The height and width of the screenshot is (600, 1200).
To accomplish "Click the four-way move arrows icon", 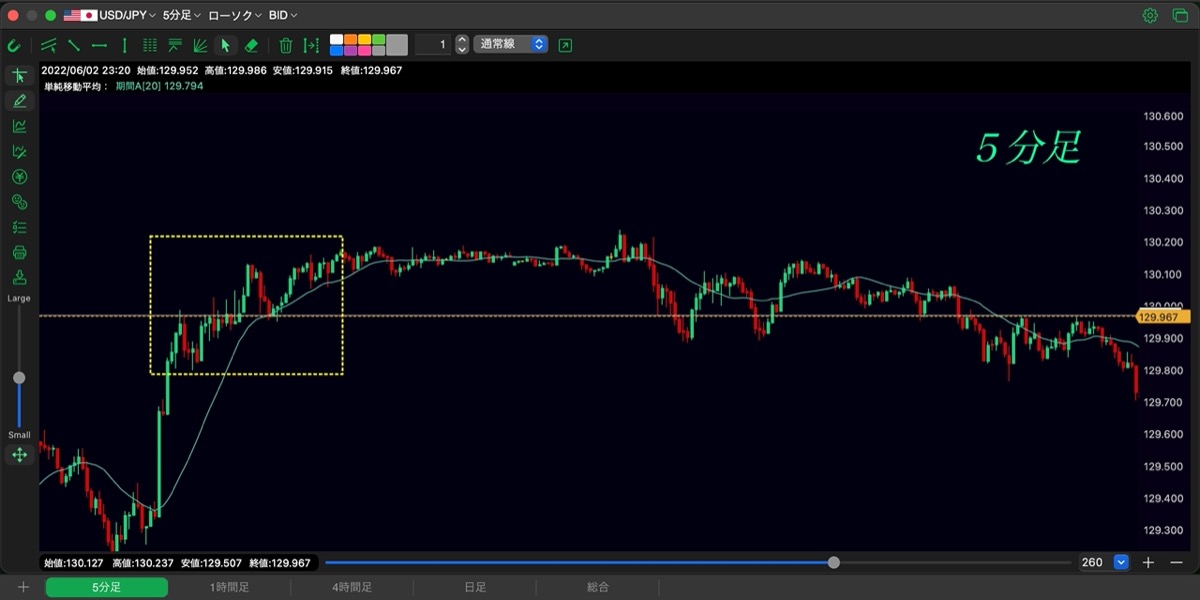I will click(19, 455).
